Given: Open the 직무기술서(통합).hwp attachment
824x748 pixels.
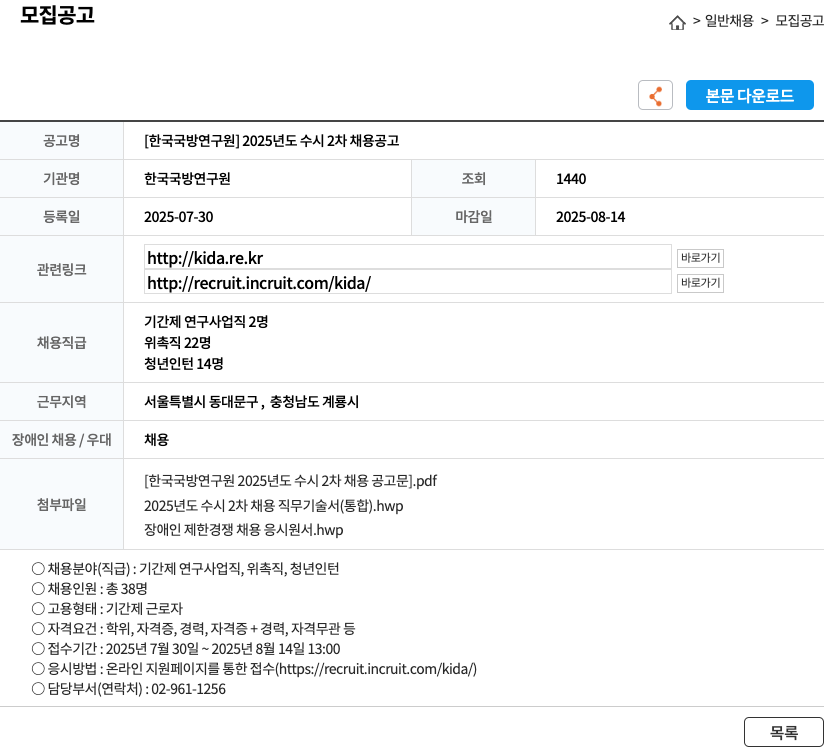Looking at the screenshot, I should pyautogui.click(x=274, y=506).
